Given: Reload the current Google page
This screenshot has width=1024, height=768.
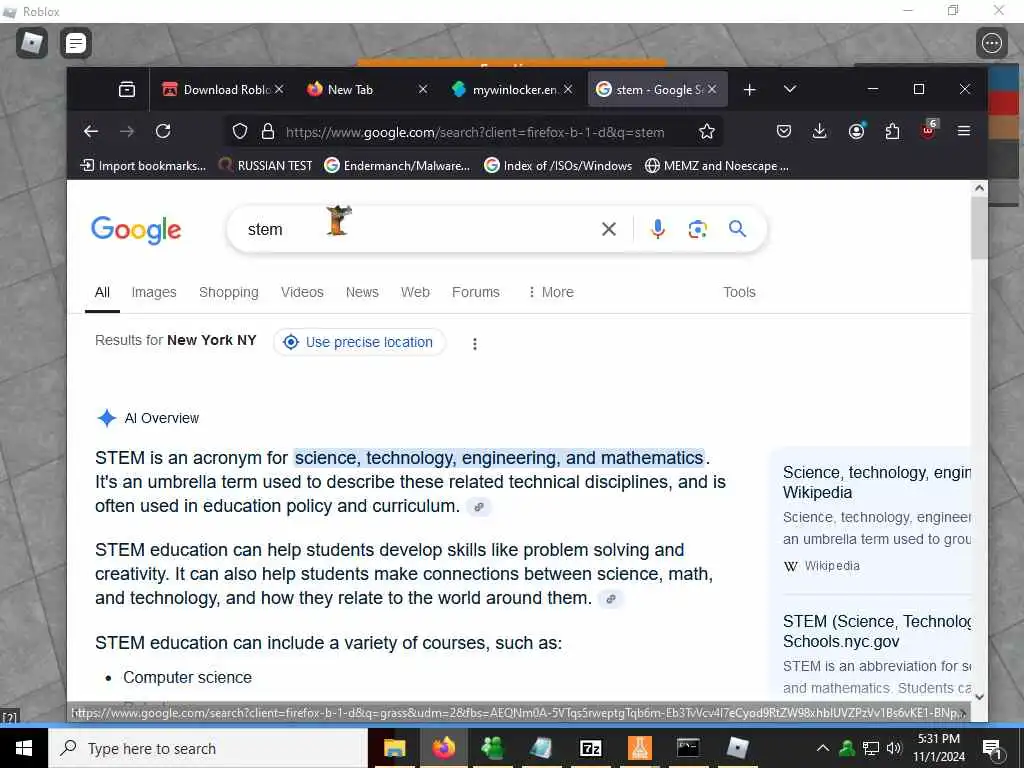Looking at the screenshot, I should (163, 131).
